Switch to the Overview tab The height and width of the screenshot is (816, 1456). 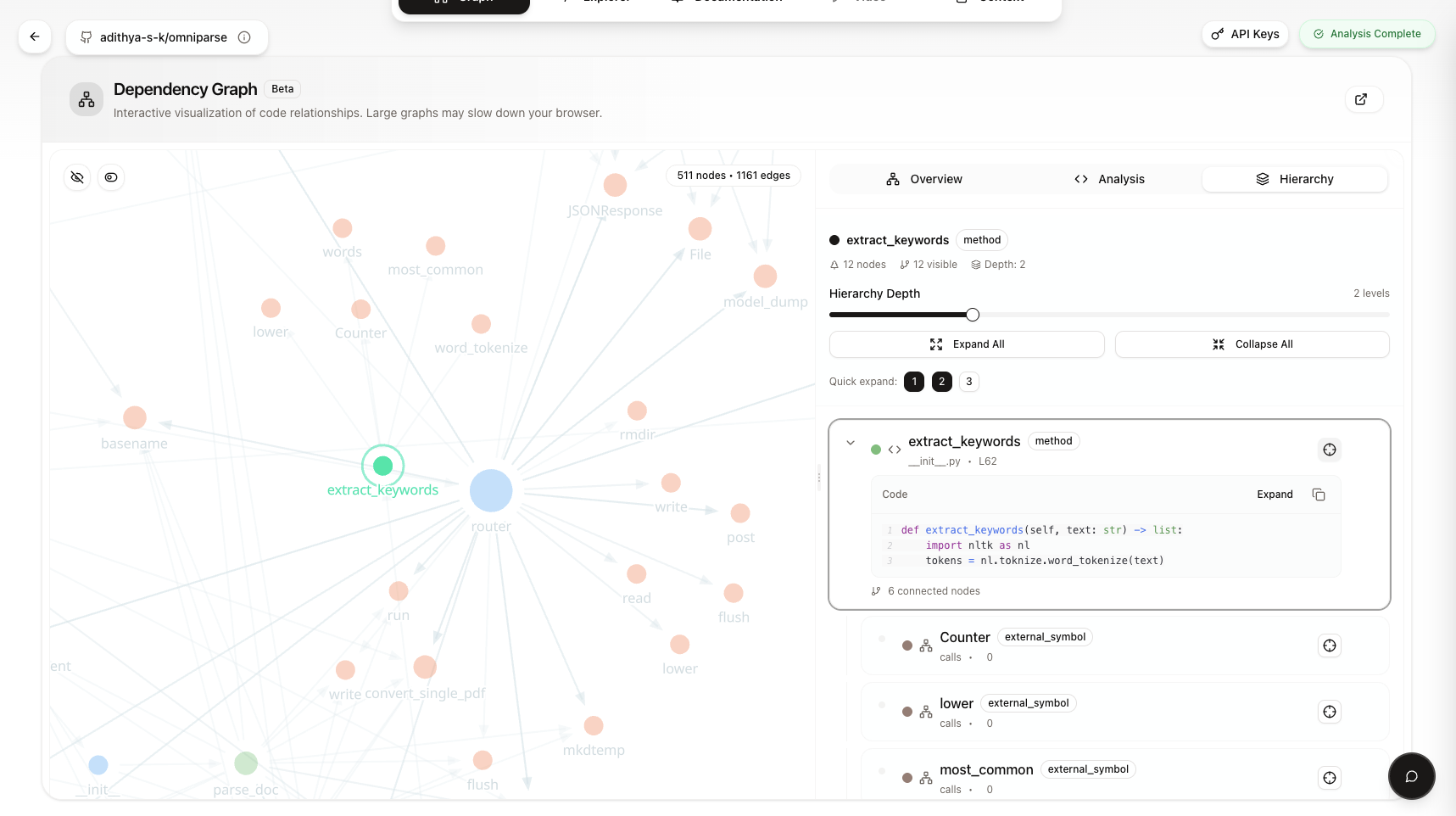[x=923, y=179]
